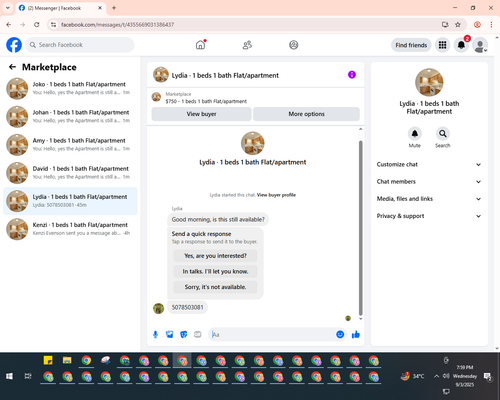Click the choose sticker icon
The height and width of the screenshot is (400, 500).
184,334
